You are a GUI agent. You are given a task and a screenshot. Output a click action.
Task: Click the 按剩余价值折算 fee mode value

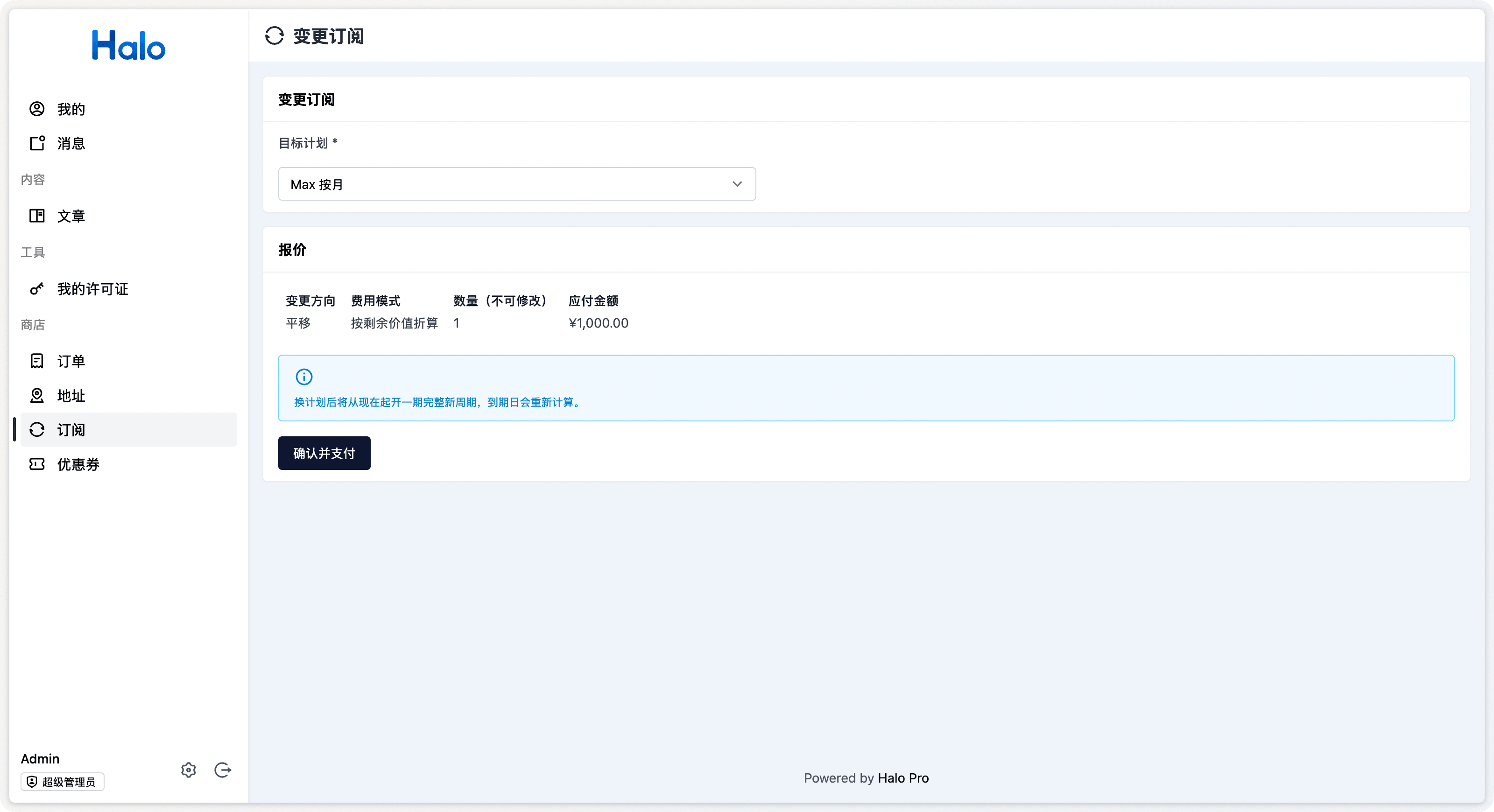[395, 323]
